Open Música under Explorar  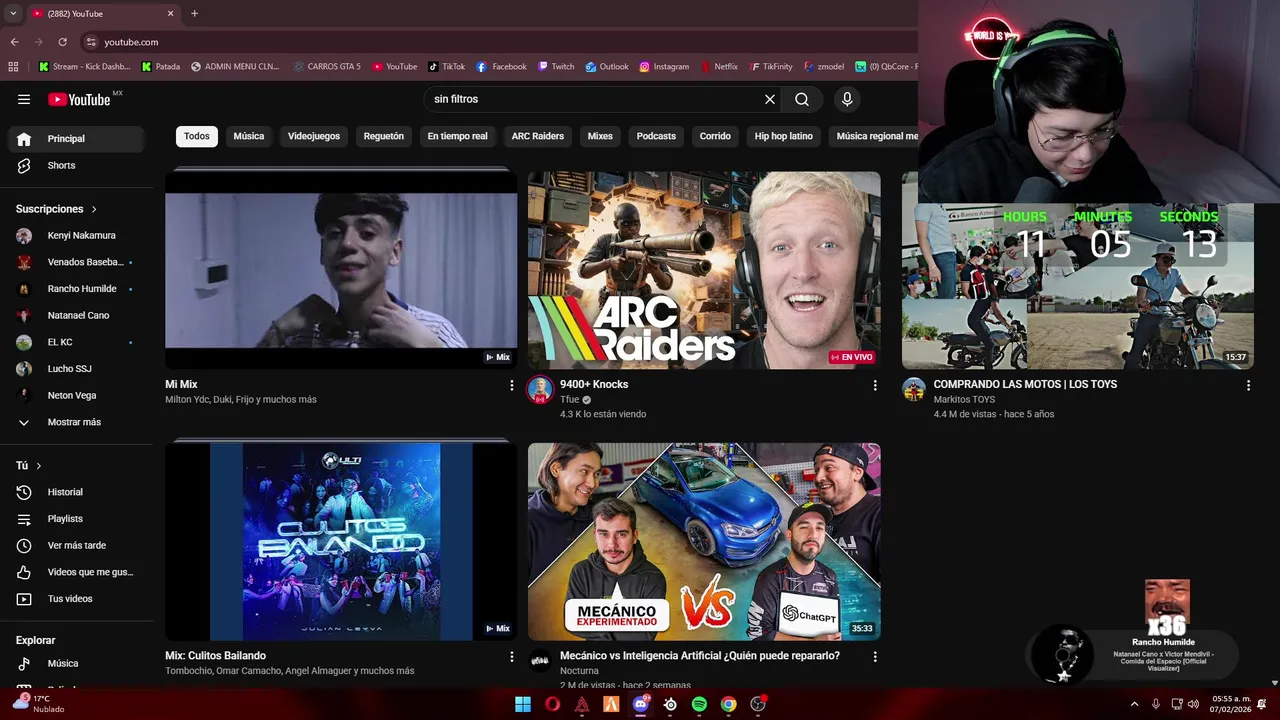[x=76, y=663]
